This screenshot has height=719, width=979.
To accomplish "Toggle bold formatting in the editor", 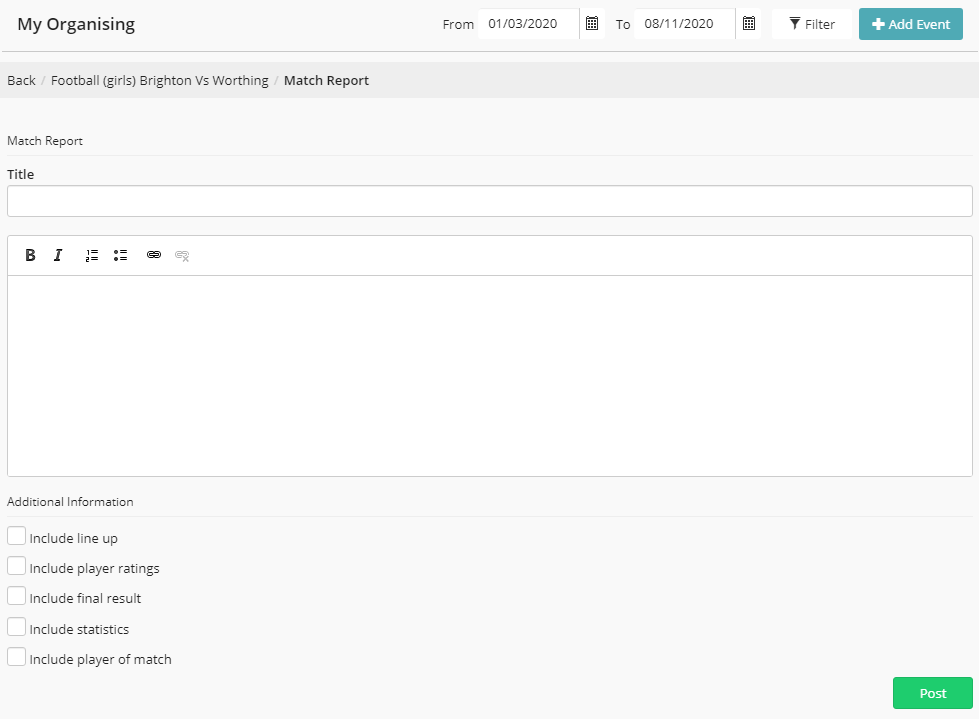I will [x=31, y=256].
